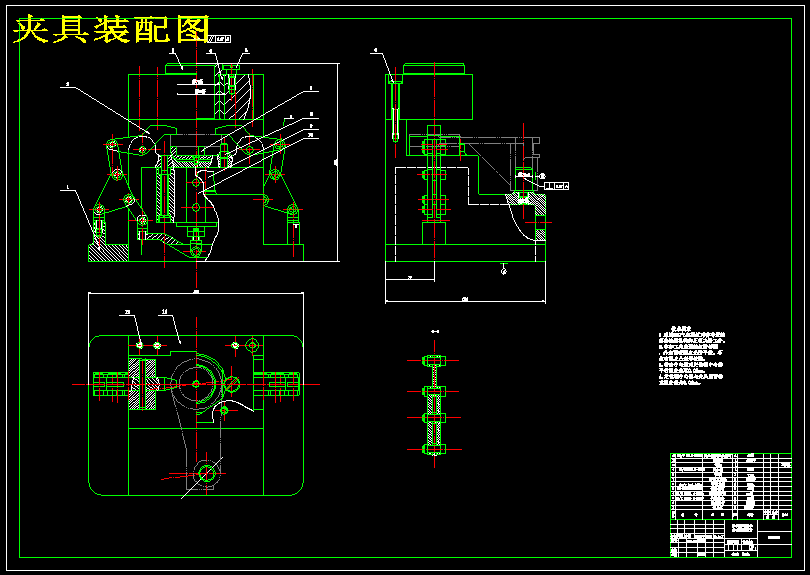The height and width of the screenshot is (575, 810).
Task: Click the hatched rectangle in the plan view
Action: point(142,384)
